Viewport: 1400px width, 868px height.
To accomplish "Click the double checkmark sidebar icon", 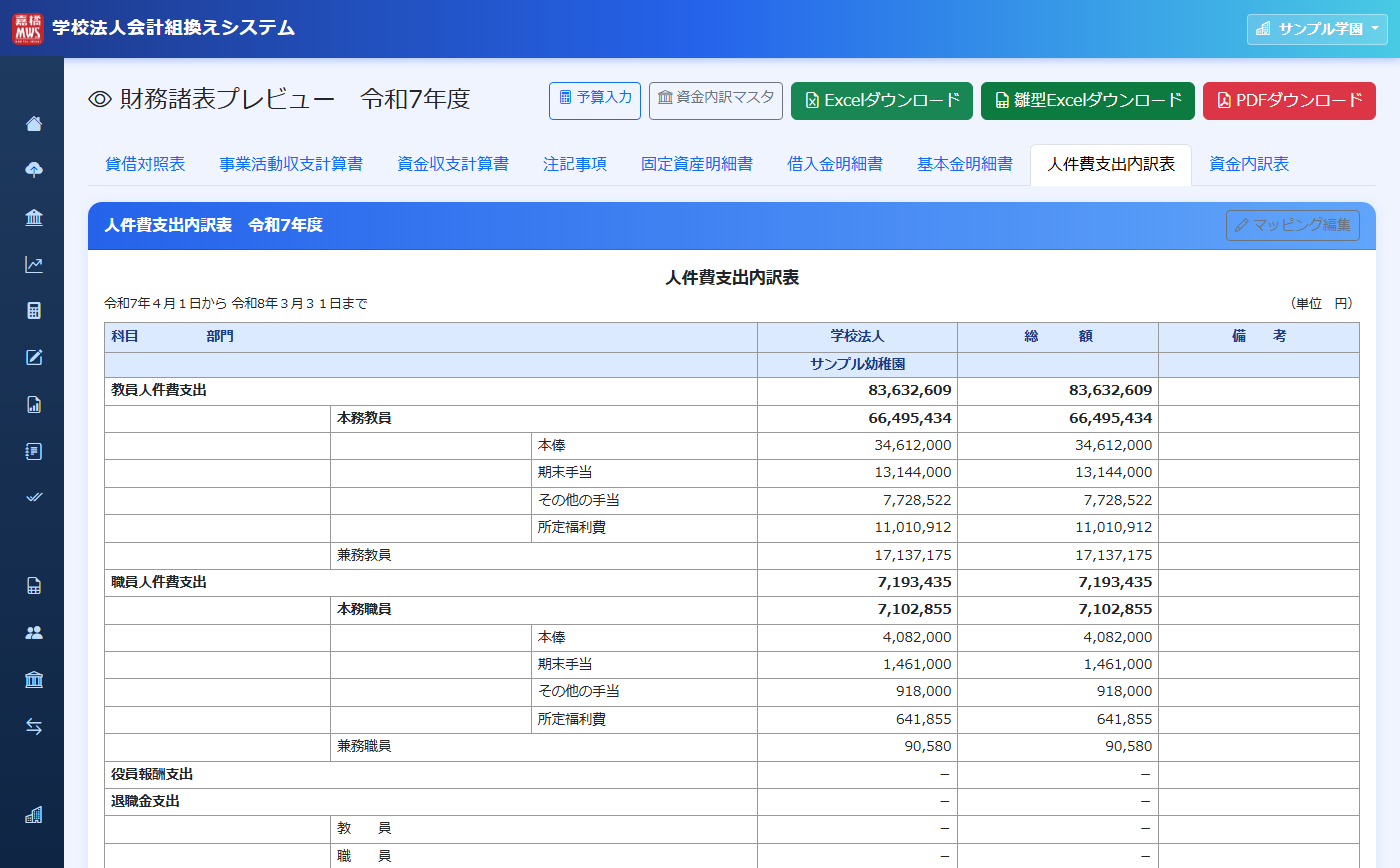I will (34, 497).
